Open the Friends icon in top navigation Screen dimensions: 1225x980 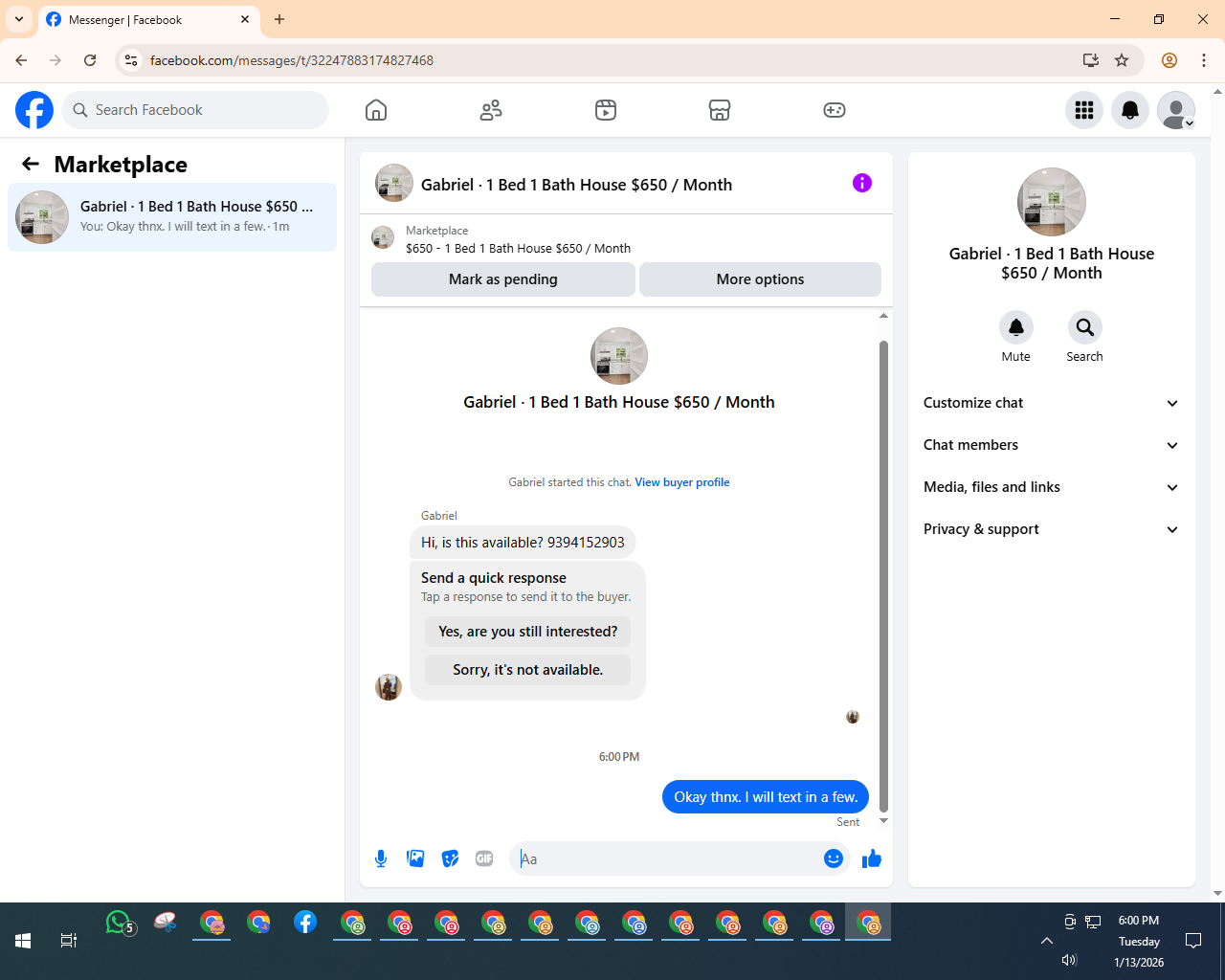pyautogui.click(x=491, y=110)
